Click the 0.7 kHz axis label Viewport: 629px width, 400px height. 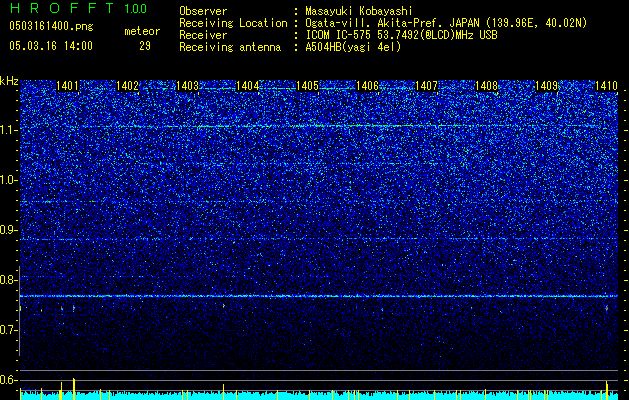(x=9, y=330)
